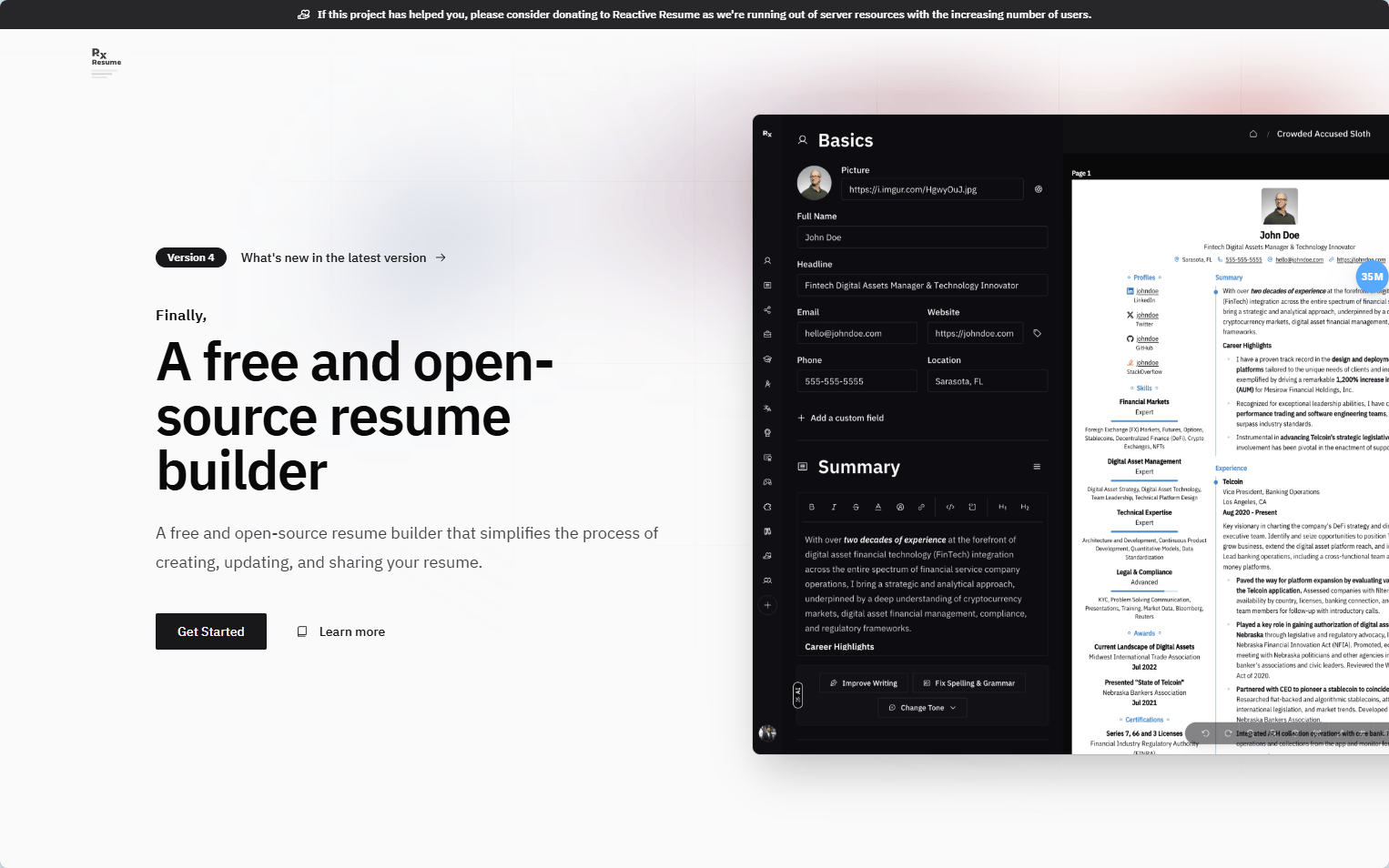Click the tag icon next to the Website field

coord(1037,333)
